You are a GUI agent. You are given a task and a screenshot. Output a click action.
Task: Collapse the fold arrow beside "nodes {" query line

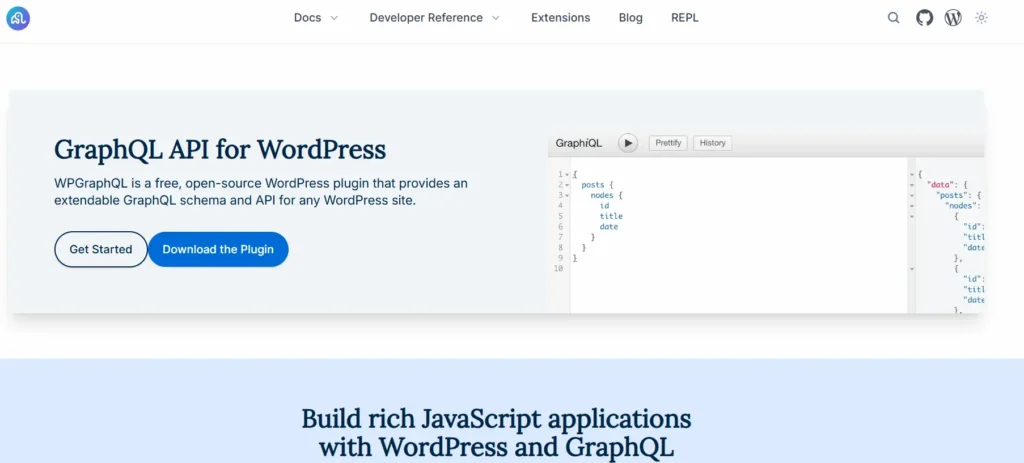[x=567, y=195]
